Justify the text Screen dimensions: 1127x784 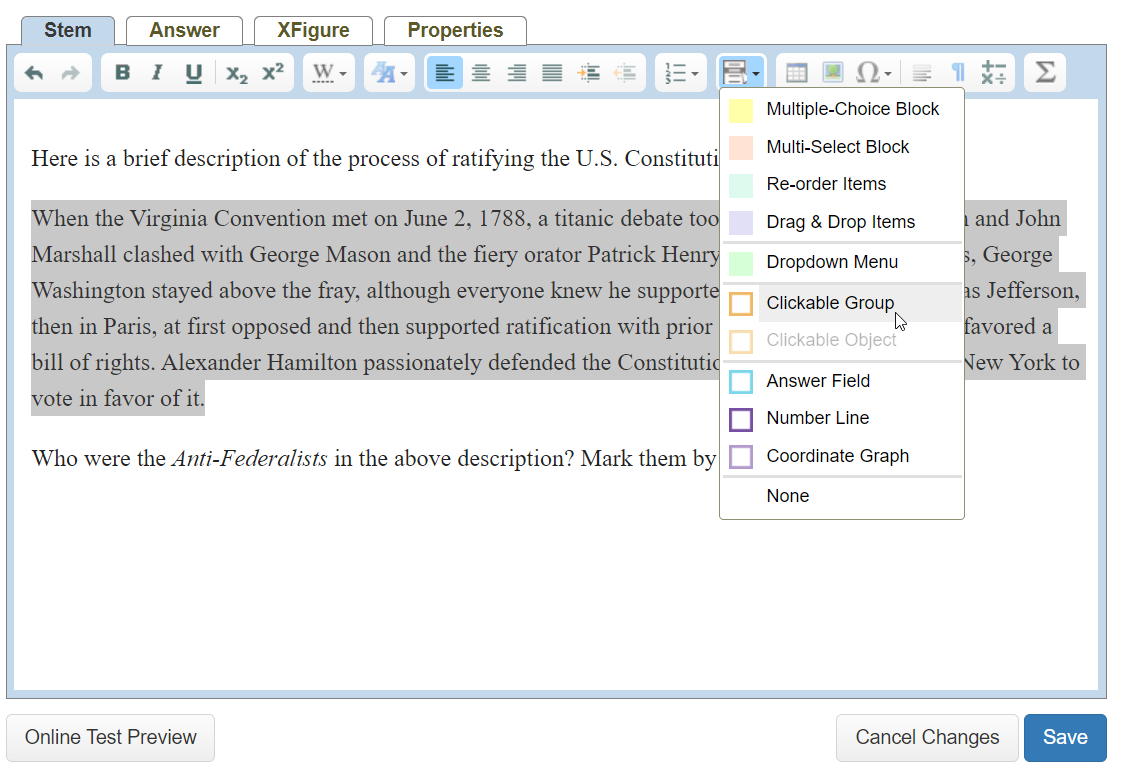552,73
